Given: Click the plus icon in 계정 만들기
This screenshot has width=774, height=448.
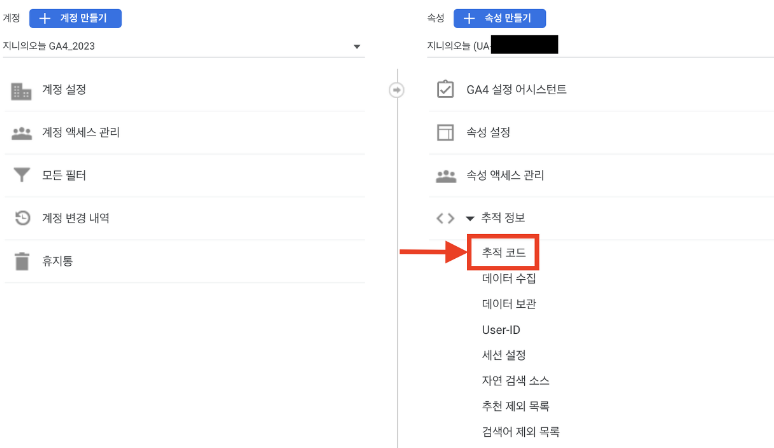Looking at the screenshot, I should (45, 18).
